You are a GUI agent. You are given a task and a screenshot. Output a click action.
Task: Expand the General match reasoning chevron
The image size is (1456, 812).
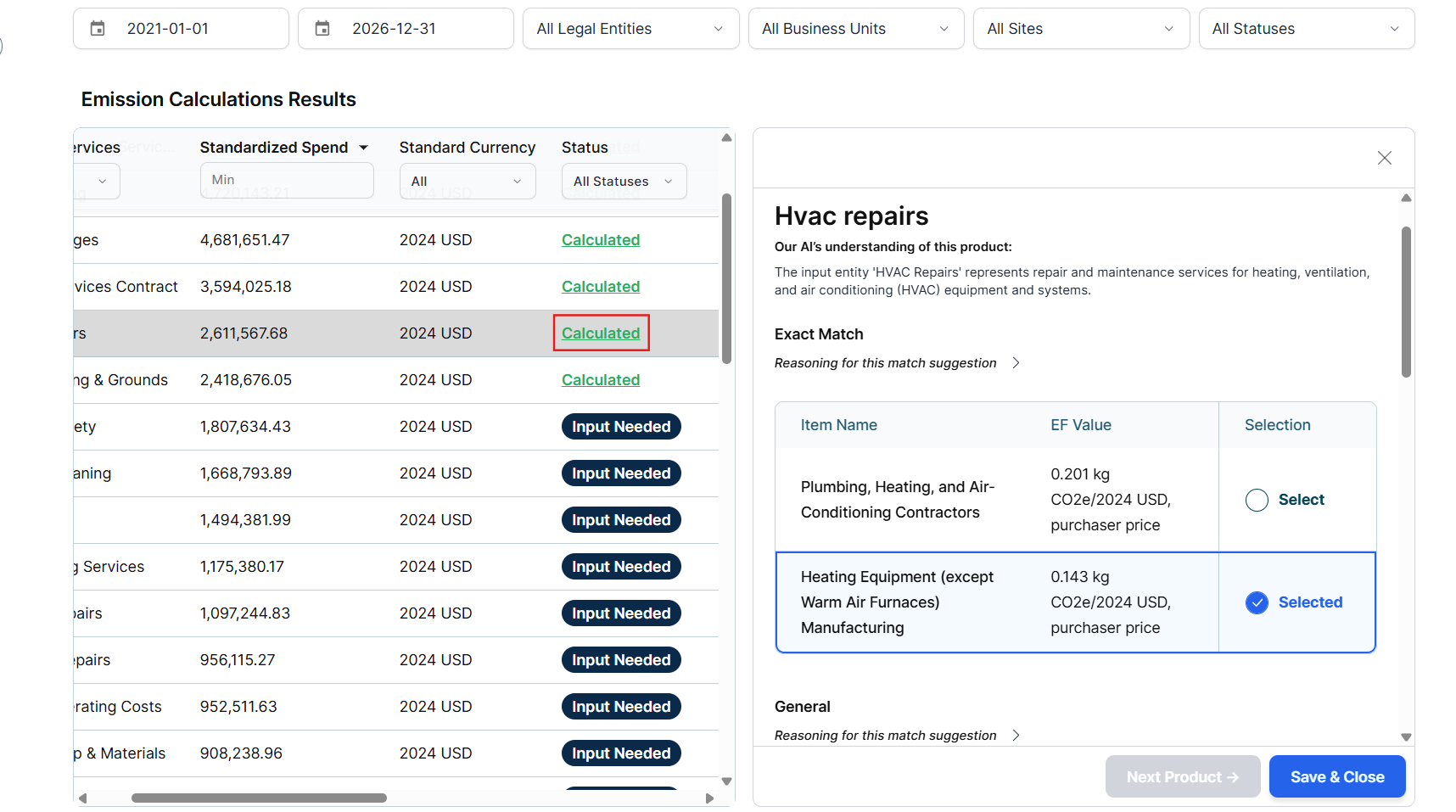pos(1016,736)
